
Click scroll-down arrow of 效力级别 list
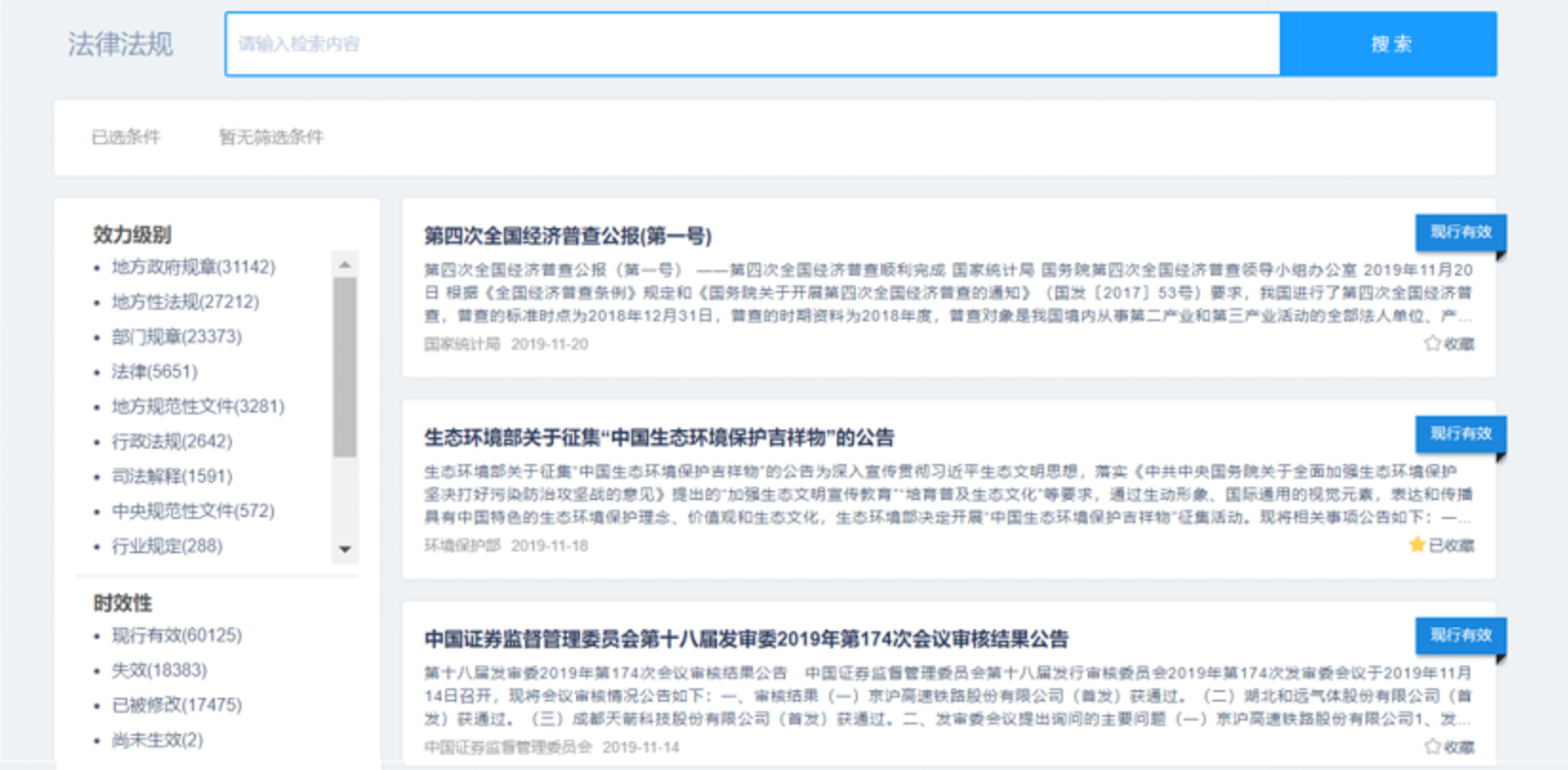click(345, 549)
